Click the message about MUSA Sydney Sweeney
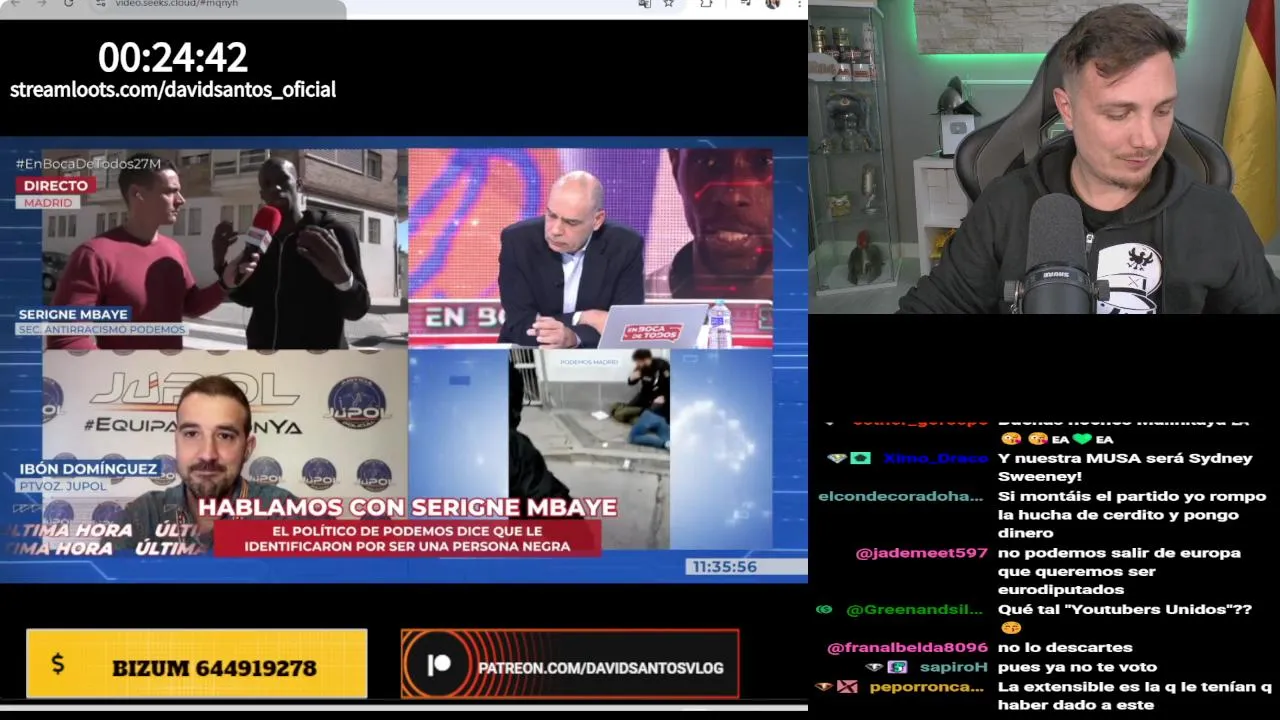This screenshot has width=1280, height=720. pos(1124,467)
